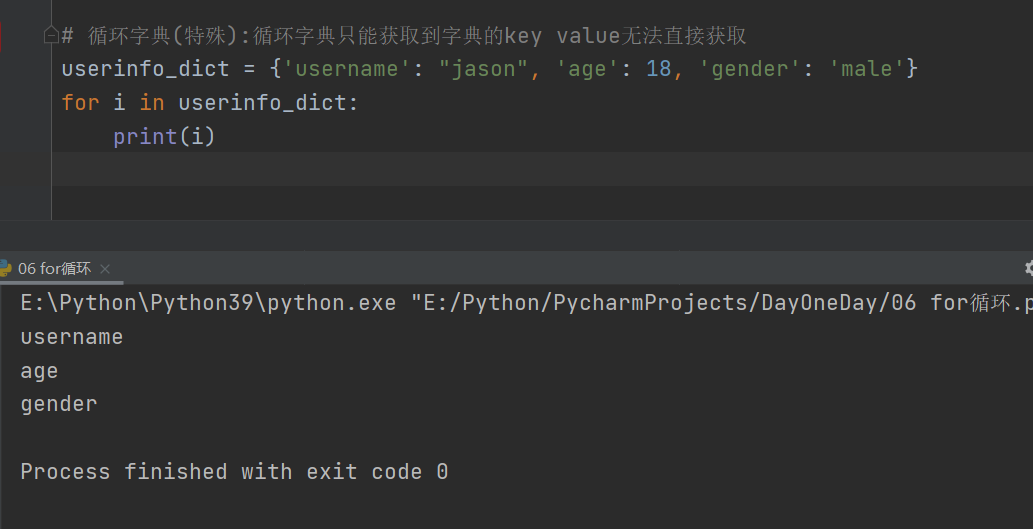The image size is (1033, 529).
Task: Open run panel settings gear
Action: pos(1029,268)
